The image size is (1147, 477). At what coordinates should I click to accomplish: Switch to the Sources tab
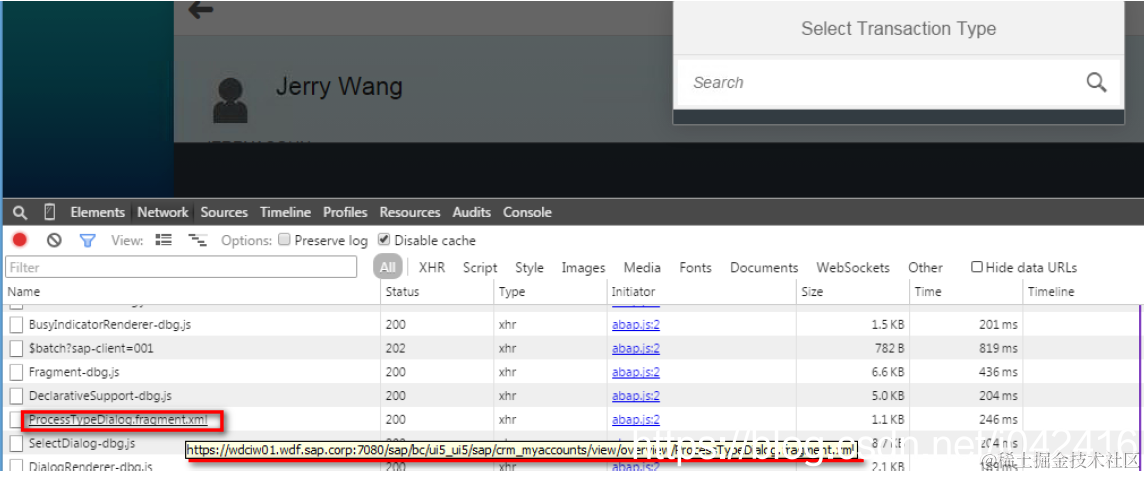click(224, 212)
